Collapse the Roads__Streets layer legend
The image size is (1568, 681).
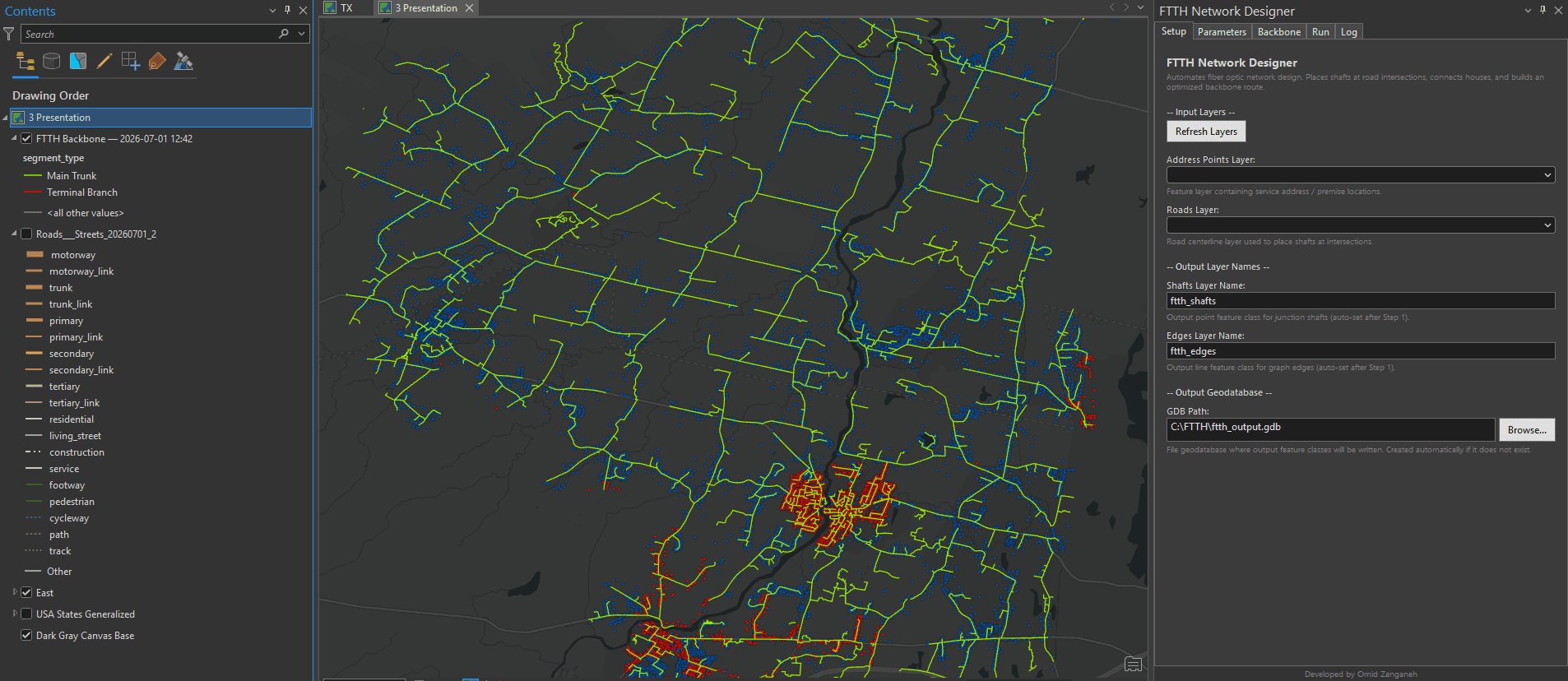click(14, 234)
